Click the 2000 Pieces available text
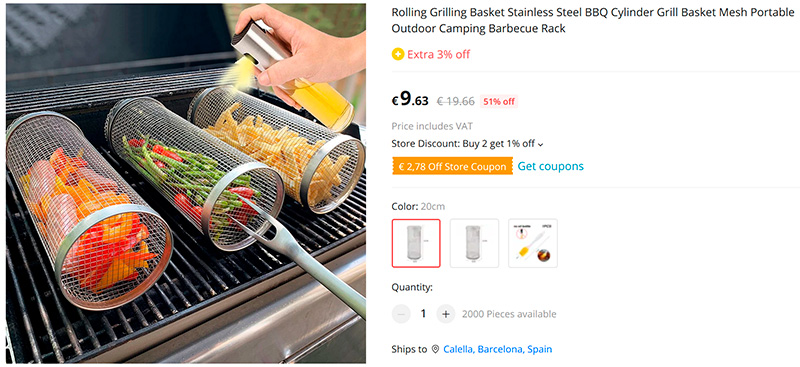 point(509,314)
